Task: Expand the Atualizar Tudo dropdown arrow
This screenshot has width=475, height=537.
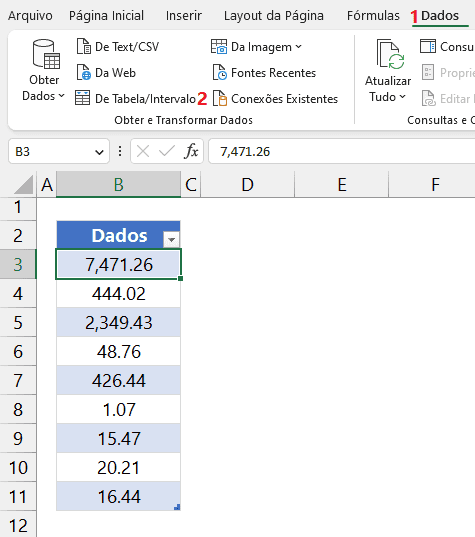Action: pyautogui.click(x=403, y=97)
